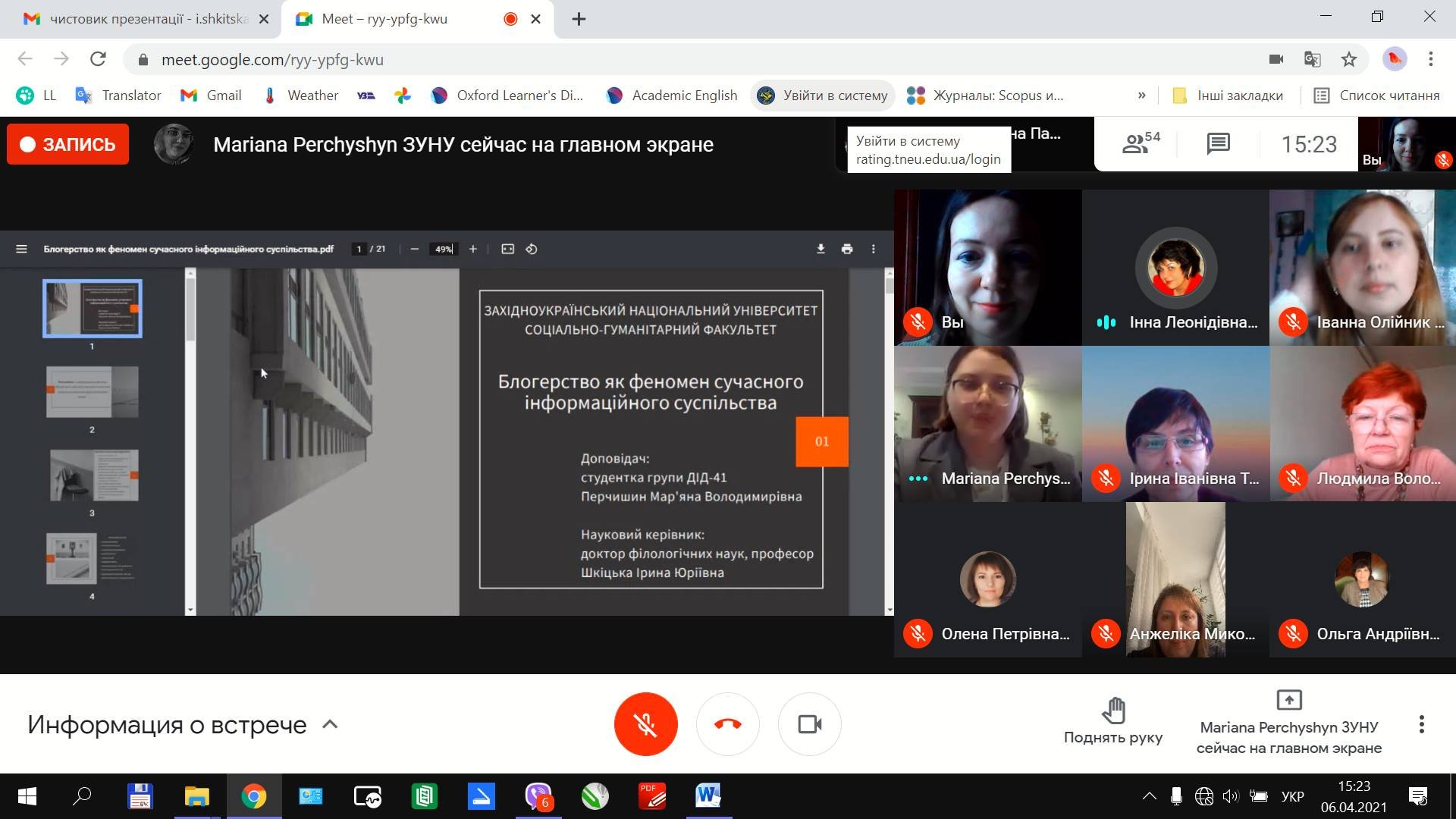Open a new browser tab
Viewport: 1456px width, 819px height.
click(x=579, y=19)
